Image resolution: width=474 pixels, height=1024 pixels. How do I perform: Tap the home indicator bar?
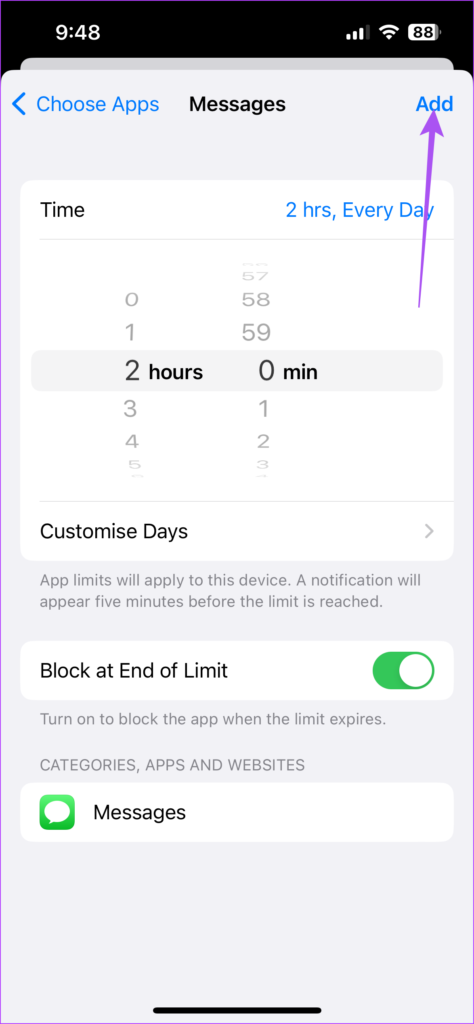pyautogui.click(x=237, y=1010)
